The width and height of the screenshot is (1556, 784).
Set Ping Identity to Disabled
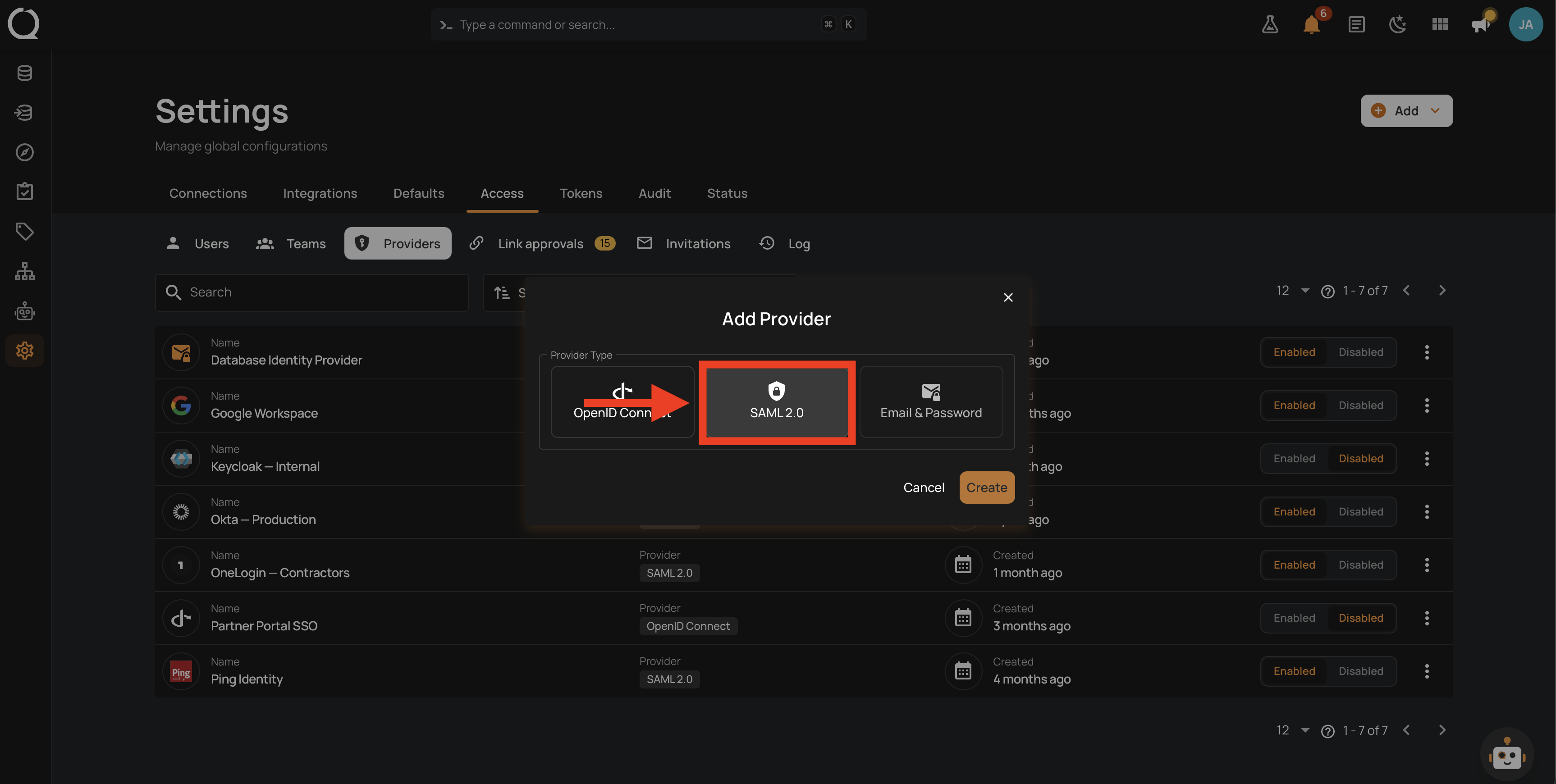(x=1360, y=671)
